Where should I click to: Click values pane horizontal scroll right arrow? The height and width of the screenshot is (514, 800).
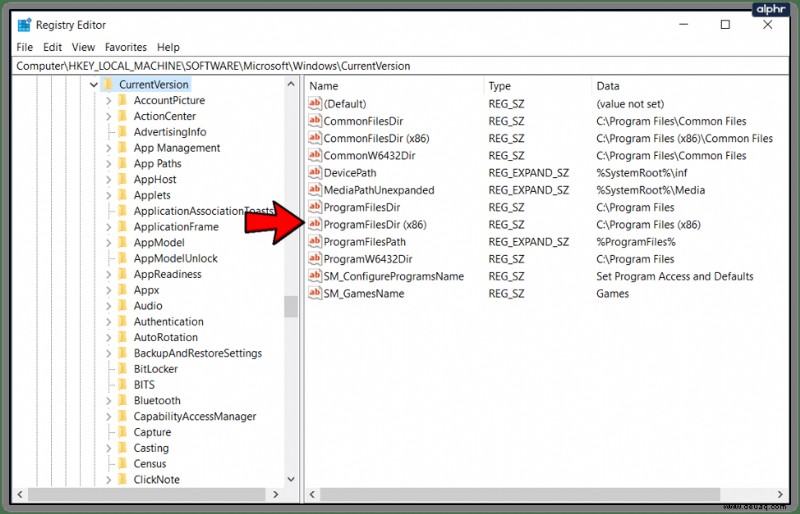point(780,495)
